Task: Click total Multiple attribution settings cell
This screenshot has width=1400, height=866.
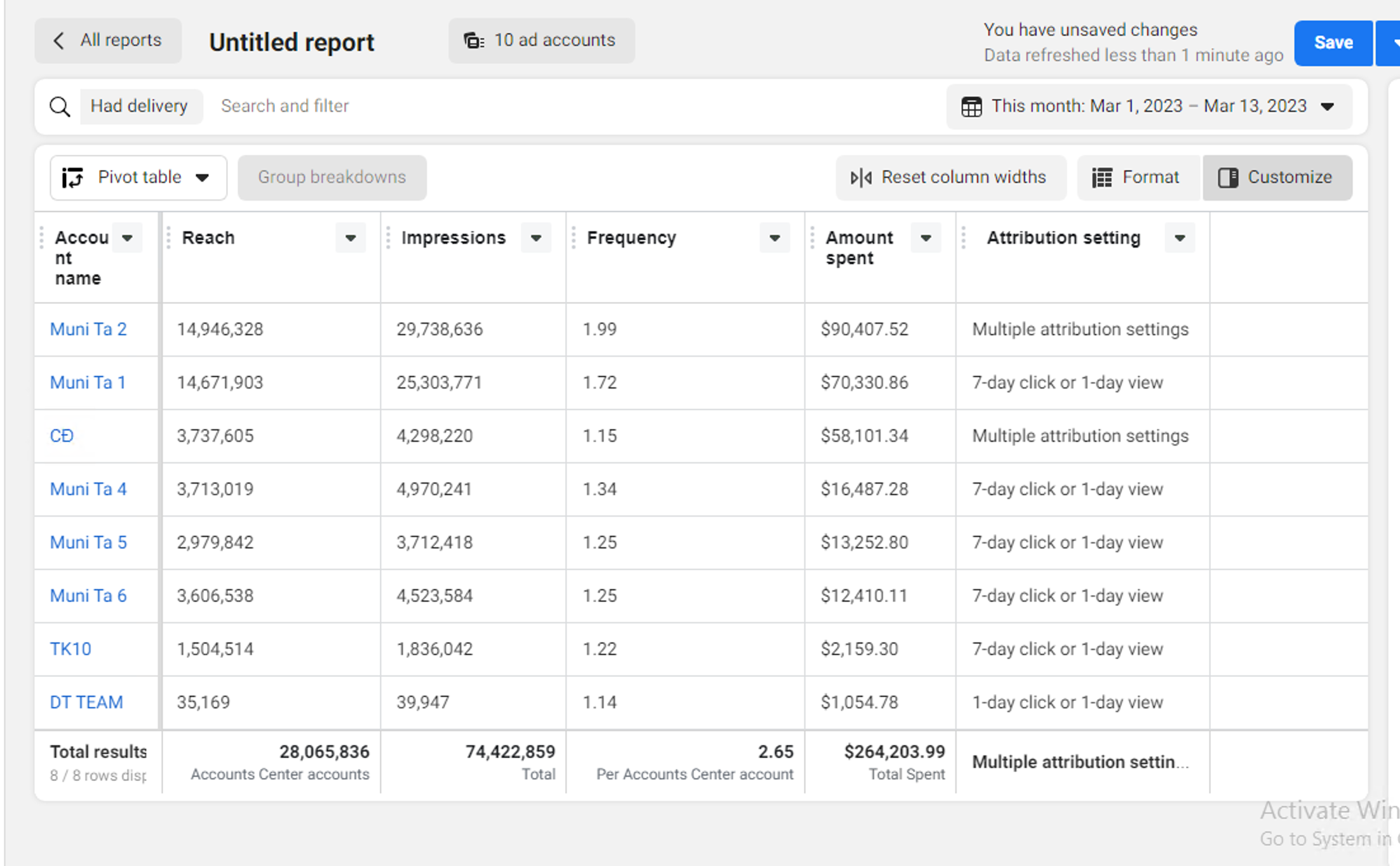Action: (x=1080, y=763)
